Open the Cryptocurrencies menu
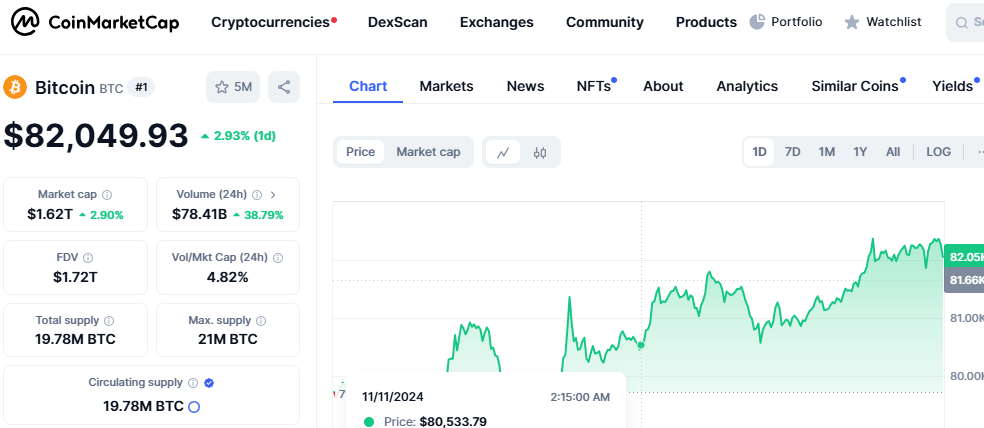 coord(270,23)
